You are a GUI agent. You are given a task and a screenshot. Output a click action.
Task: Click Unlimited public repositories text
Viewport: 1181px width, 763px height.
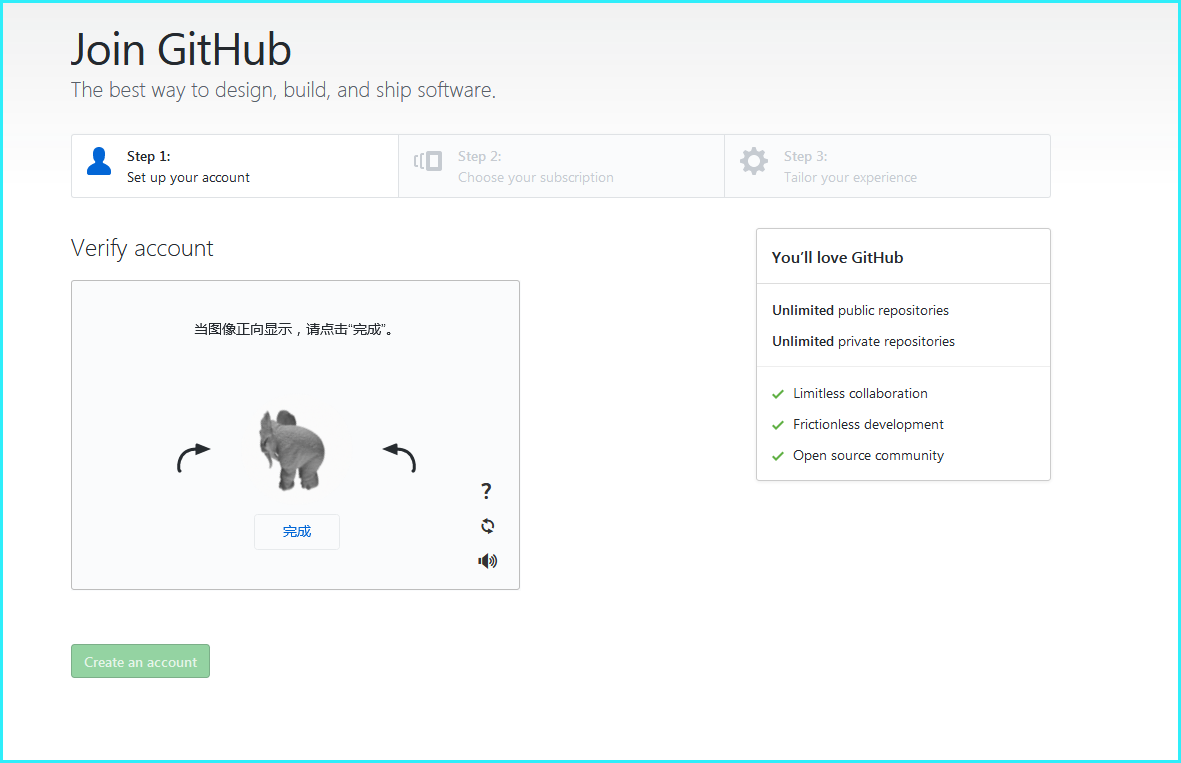tap(860, 310)
